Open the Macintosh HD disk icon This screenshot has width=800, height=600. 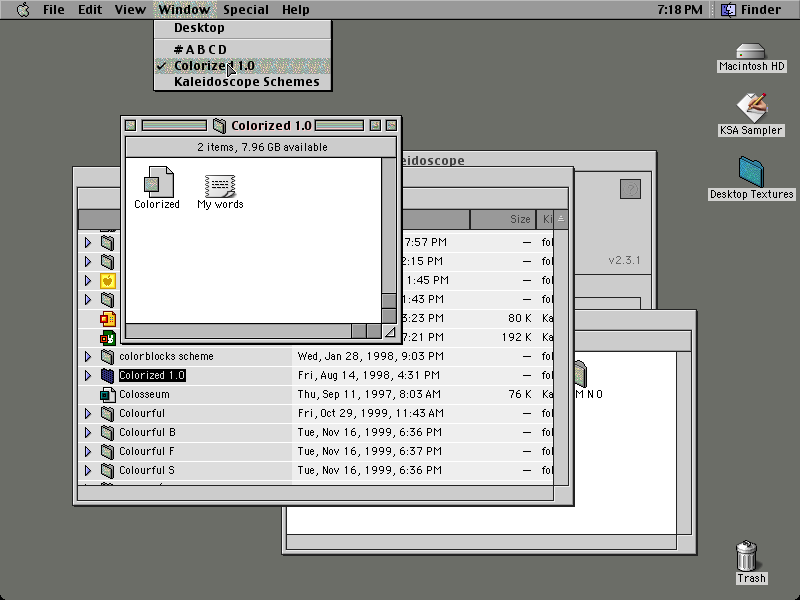pyautogui.click(x=751, y=52)
